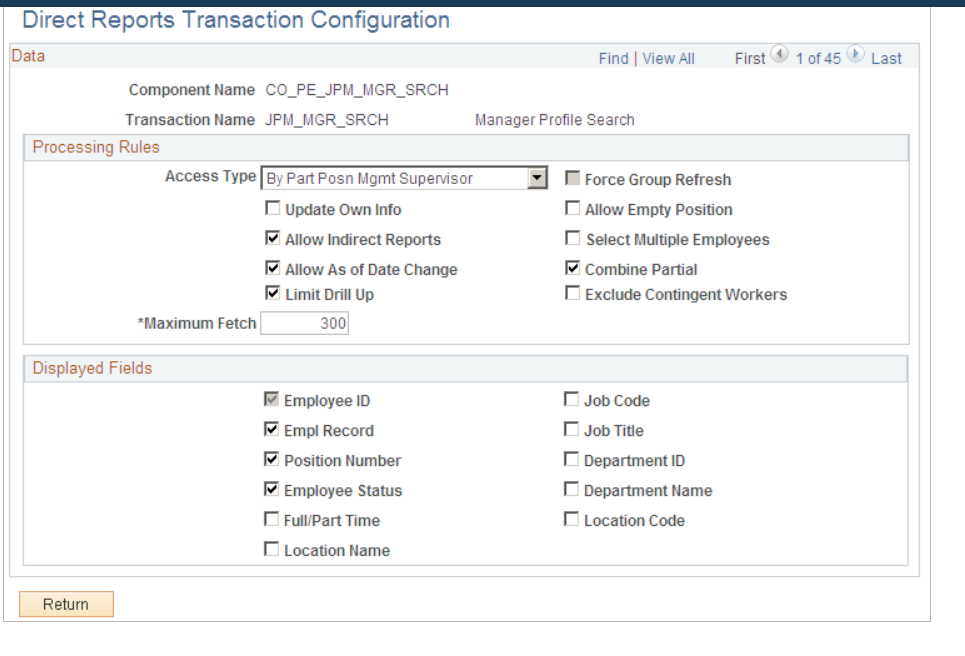Click the JPM_MGR_SRCH transaction name value

[327, 119]
